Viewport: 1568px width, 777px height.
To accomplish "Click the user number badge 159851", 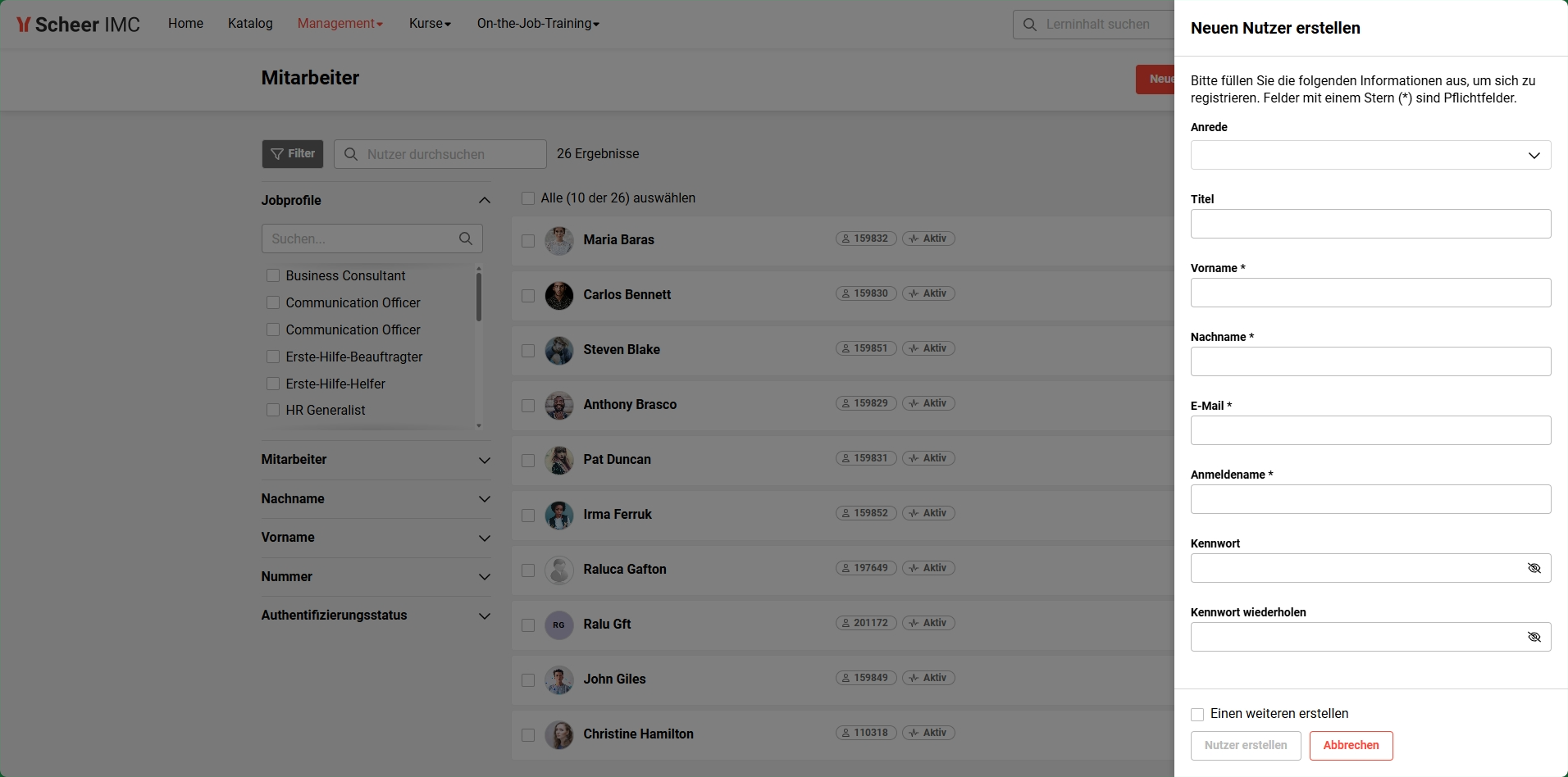I will (x=866, y=348).
